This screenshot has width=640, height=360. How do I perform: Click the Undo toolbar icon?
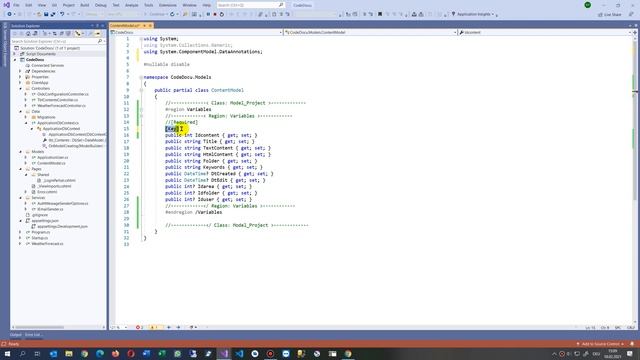(62, 14)
